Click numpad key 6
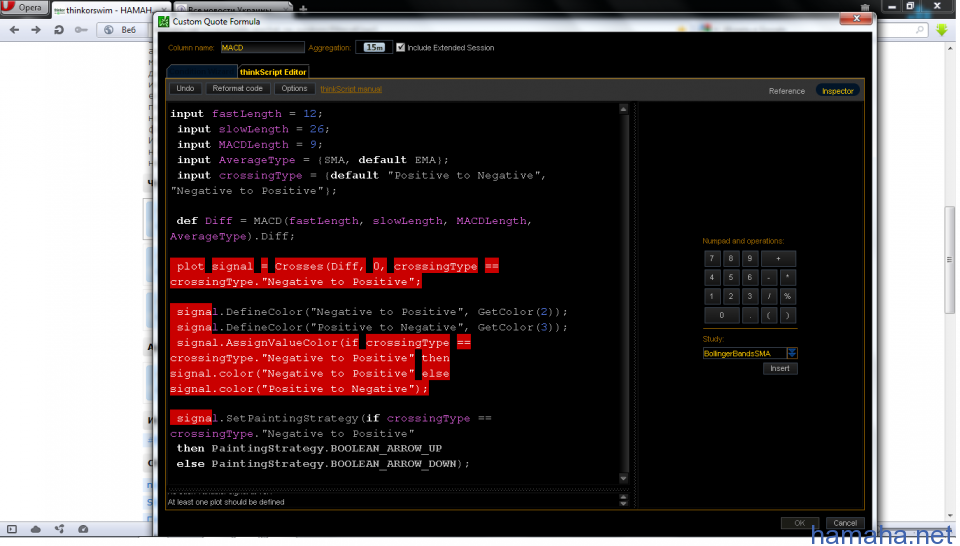 tap(749, 277)
